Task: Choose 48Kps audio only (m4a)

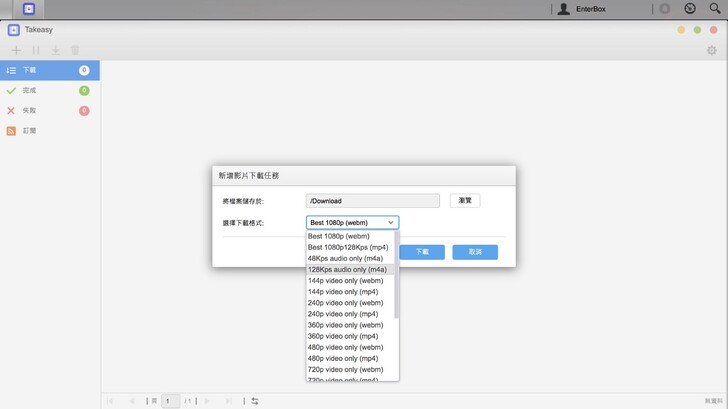Action: (350, 259)
